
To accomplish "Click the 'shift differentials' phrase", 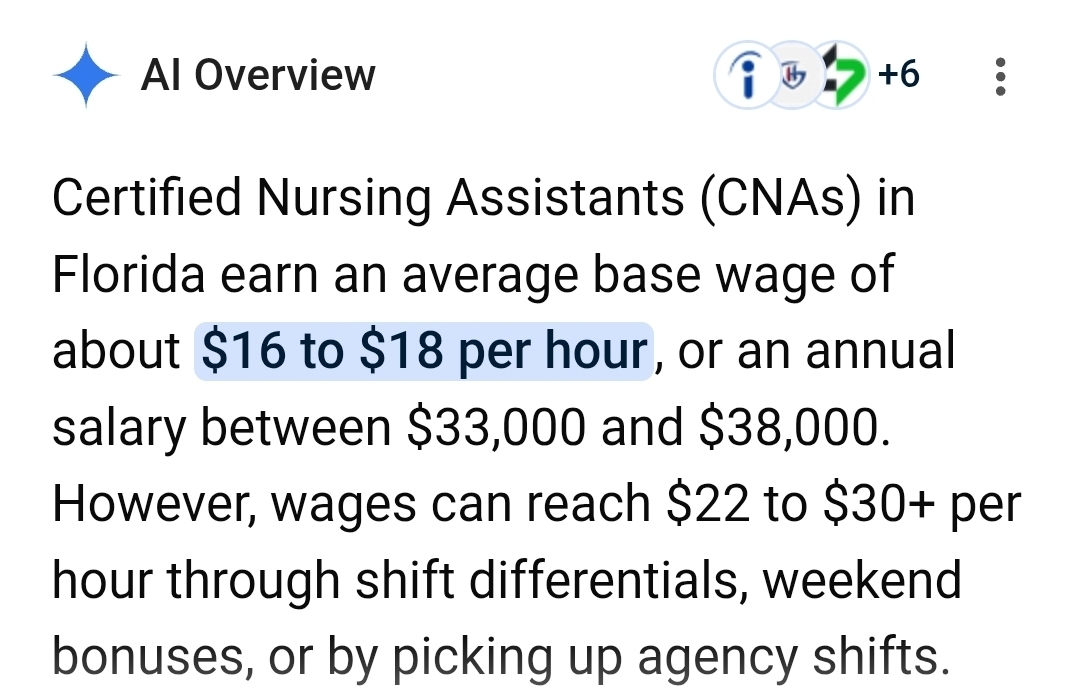I will point(551,580).
